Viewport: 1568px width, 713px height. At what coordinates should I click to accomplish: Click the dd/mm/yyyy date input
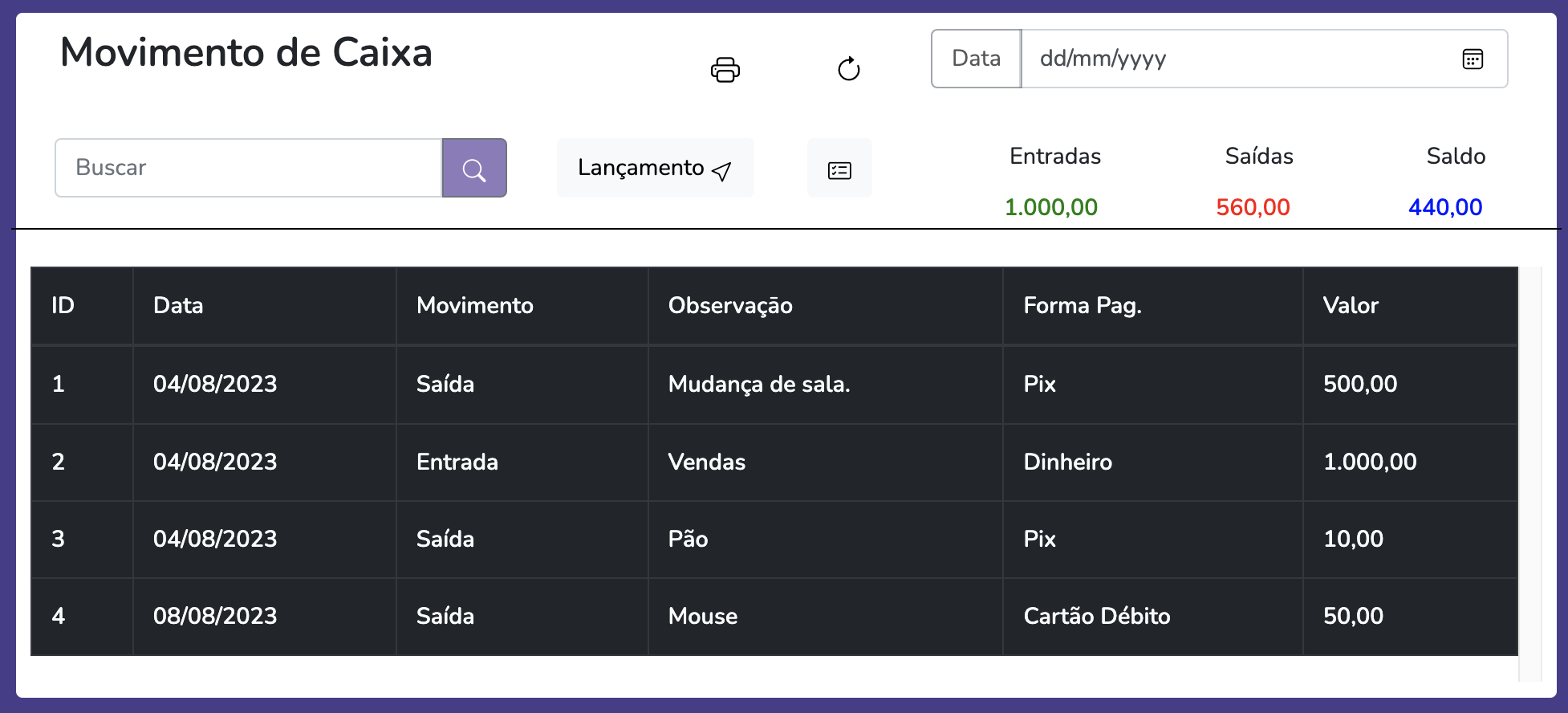point(1236,59)
